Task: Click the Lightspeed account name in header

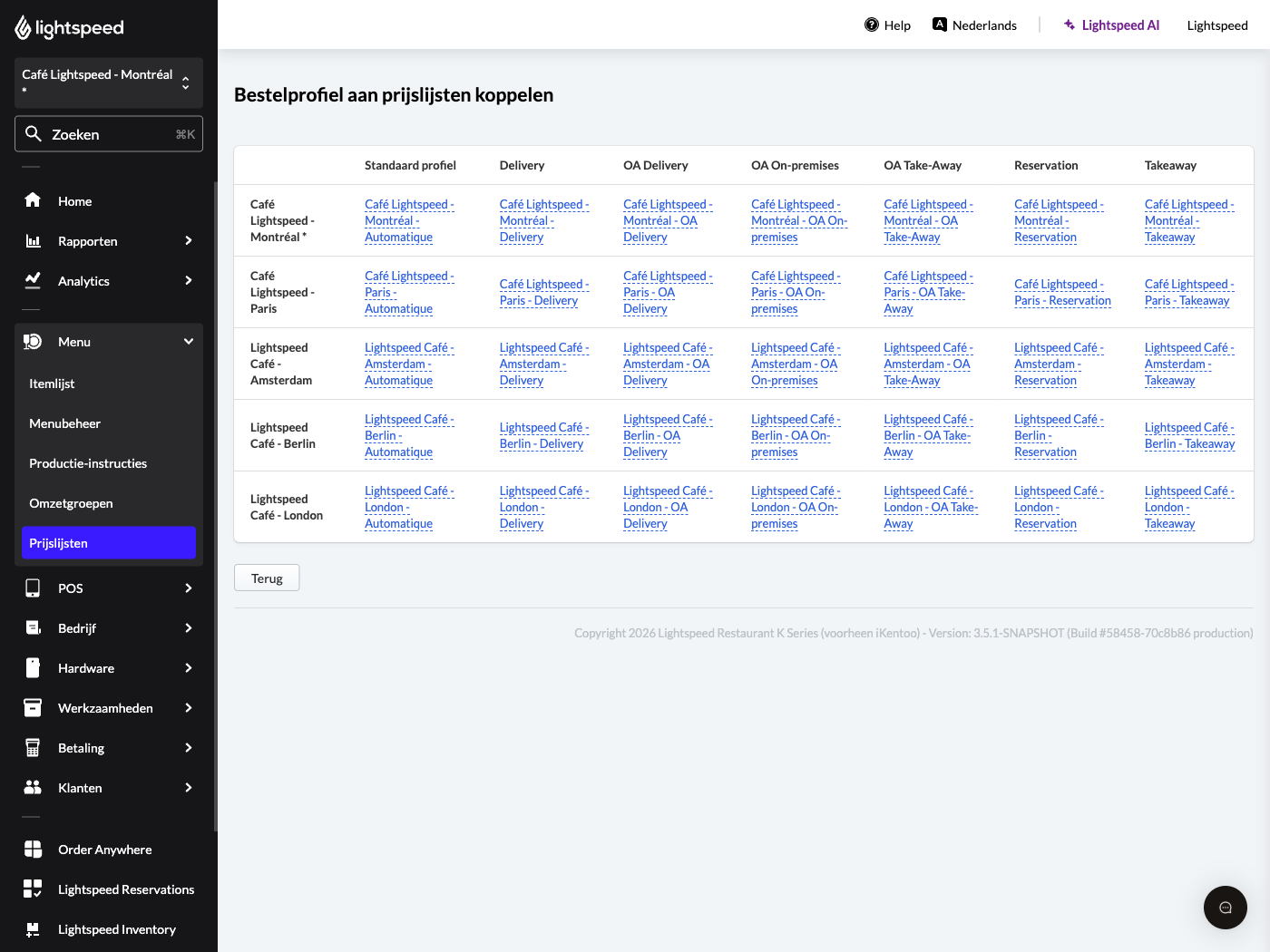Action: 1217,24
